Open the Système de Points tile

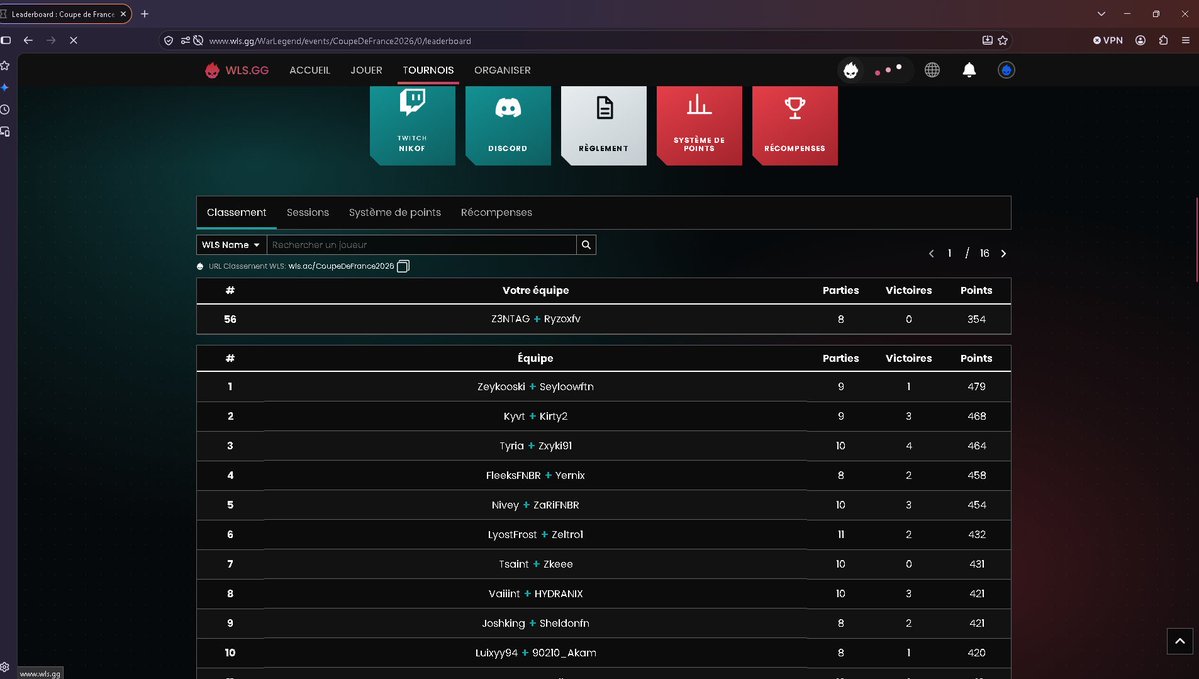tap(699, 125)
